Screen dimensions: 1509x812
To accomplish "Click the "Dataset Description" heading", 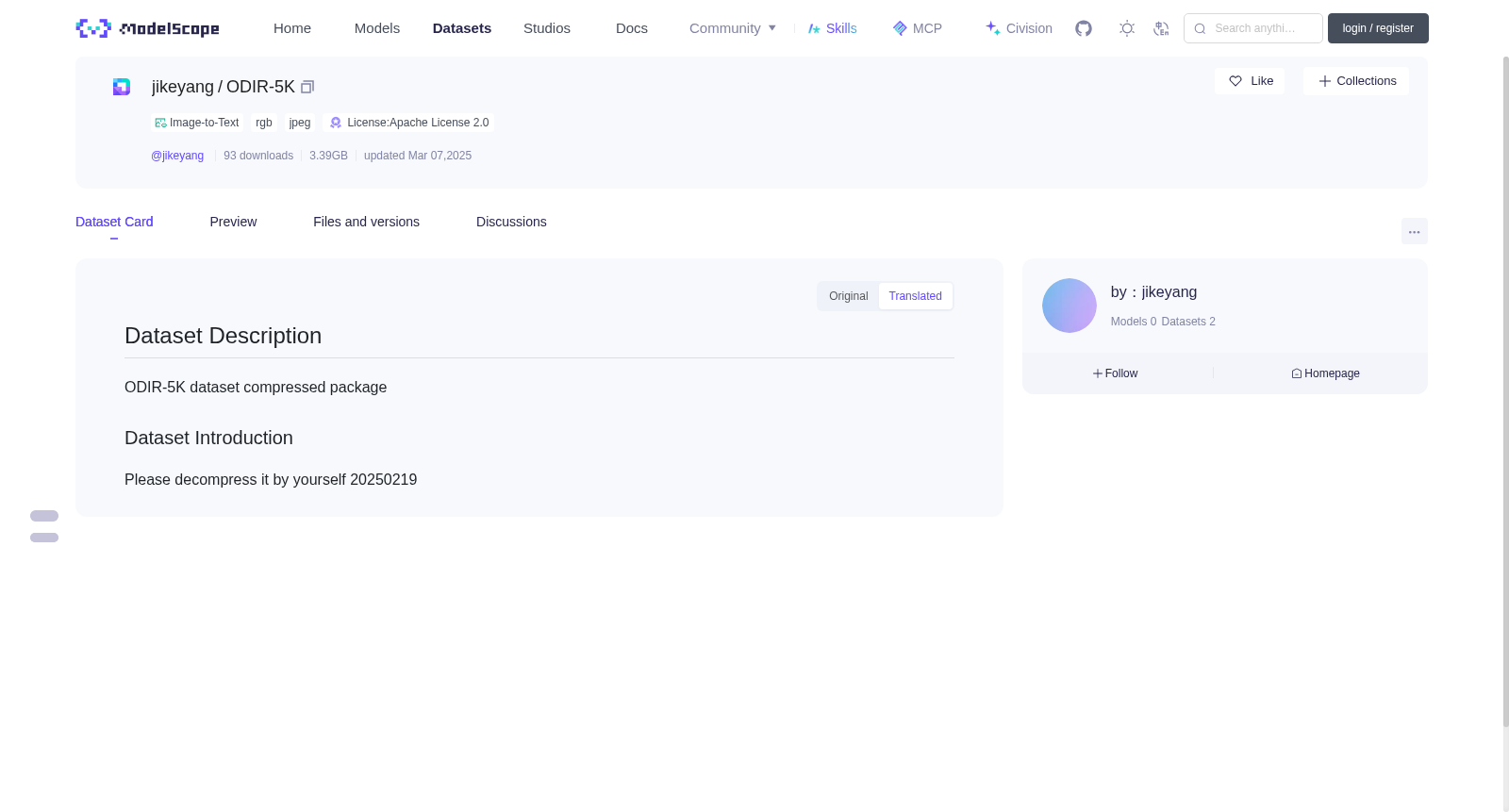I will [224, 336].
